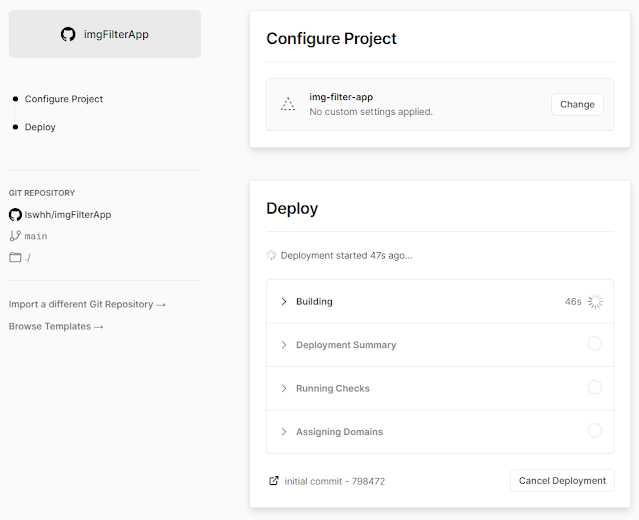The height and width of the screenshot is (520, 639).
Task: Open Import a different Git Repository link
Action: (87, 304)
